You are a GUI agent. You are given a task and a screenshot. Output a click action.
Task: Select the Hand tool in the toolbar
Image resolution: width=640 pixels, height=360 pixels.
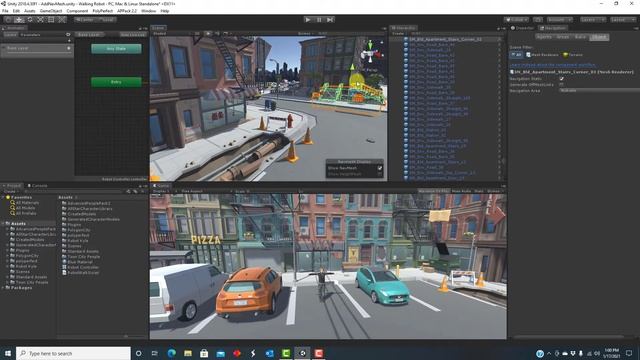8,20
